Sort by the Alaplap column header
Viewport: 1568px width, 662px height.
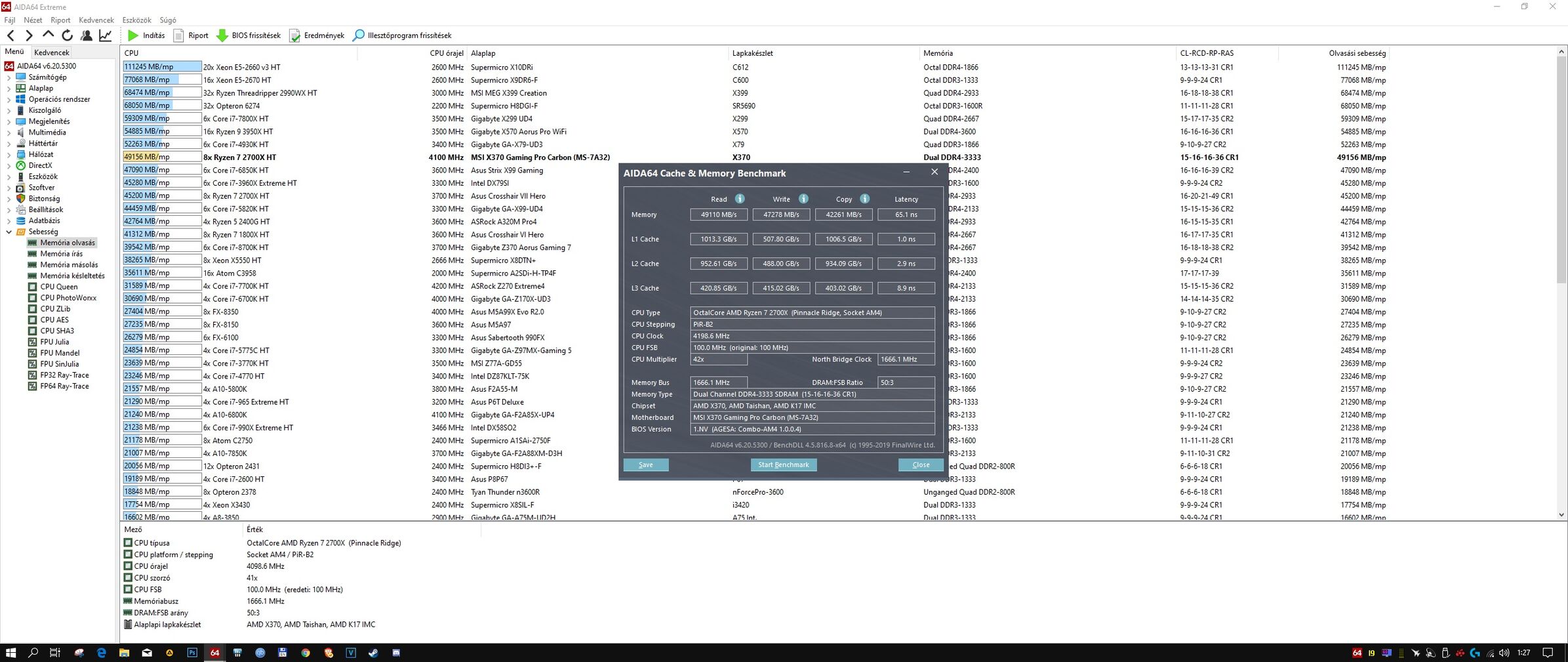click(598, 53)
